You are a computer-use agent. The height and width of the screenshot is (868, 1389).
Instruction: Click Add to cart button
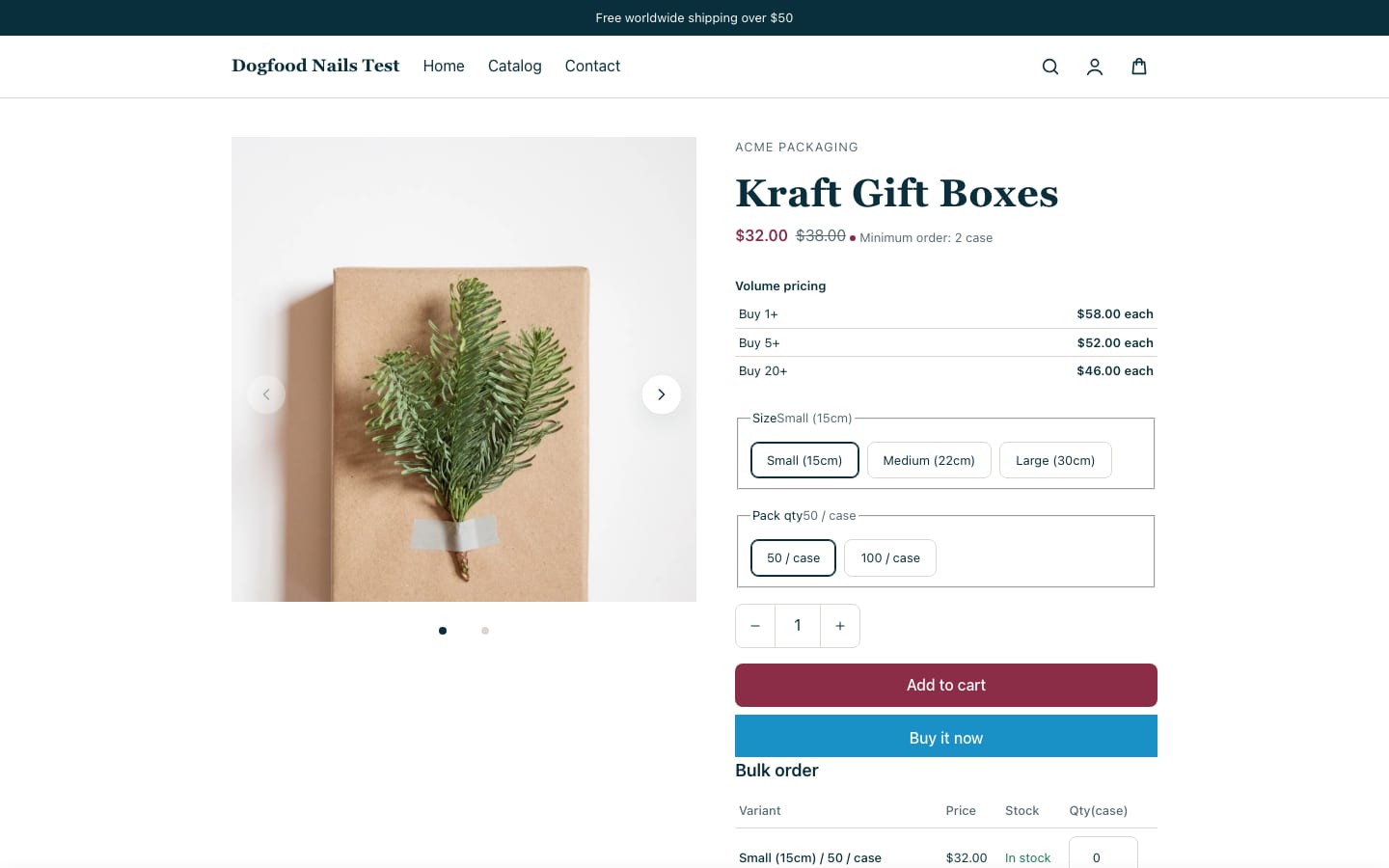[946, 685]
